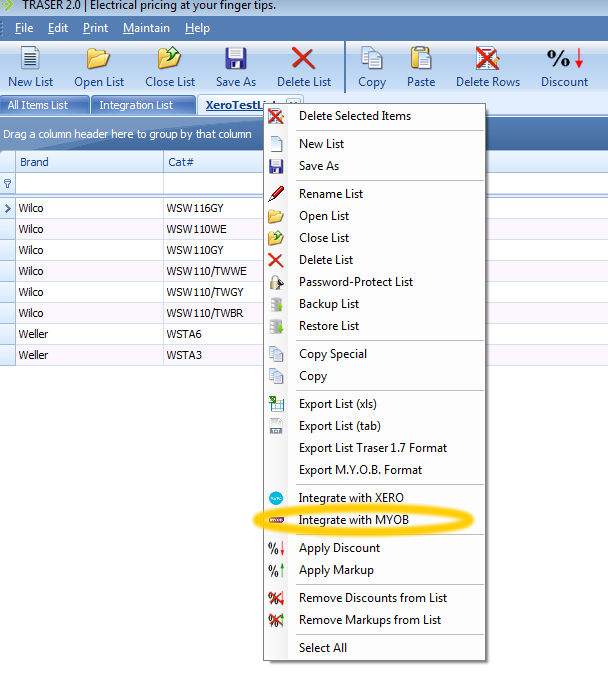Select the cell WSTA6

click(214, 334)
